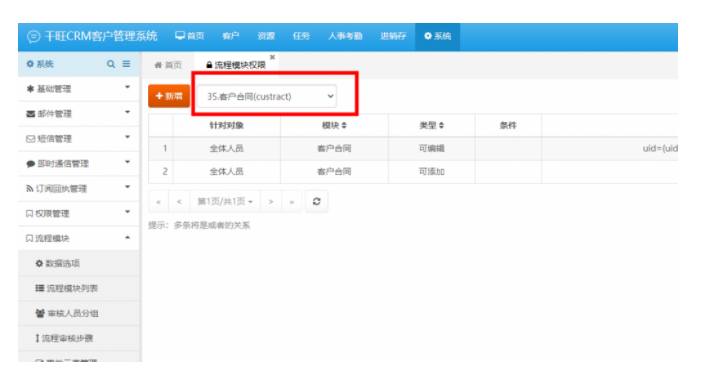Click the search icon in sidebar header
The image size is (707, 379).
coord(110,64)
